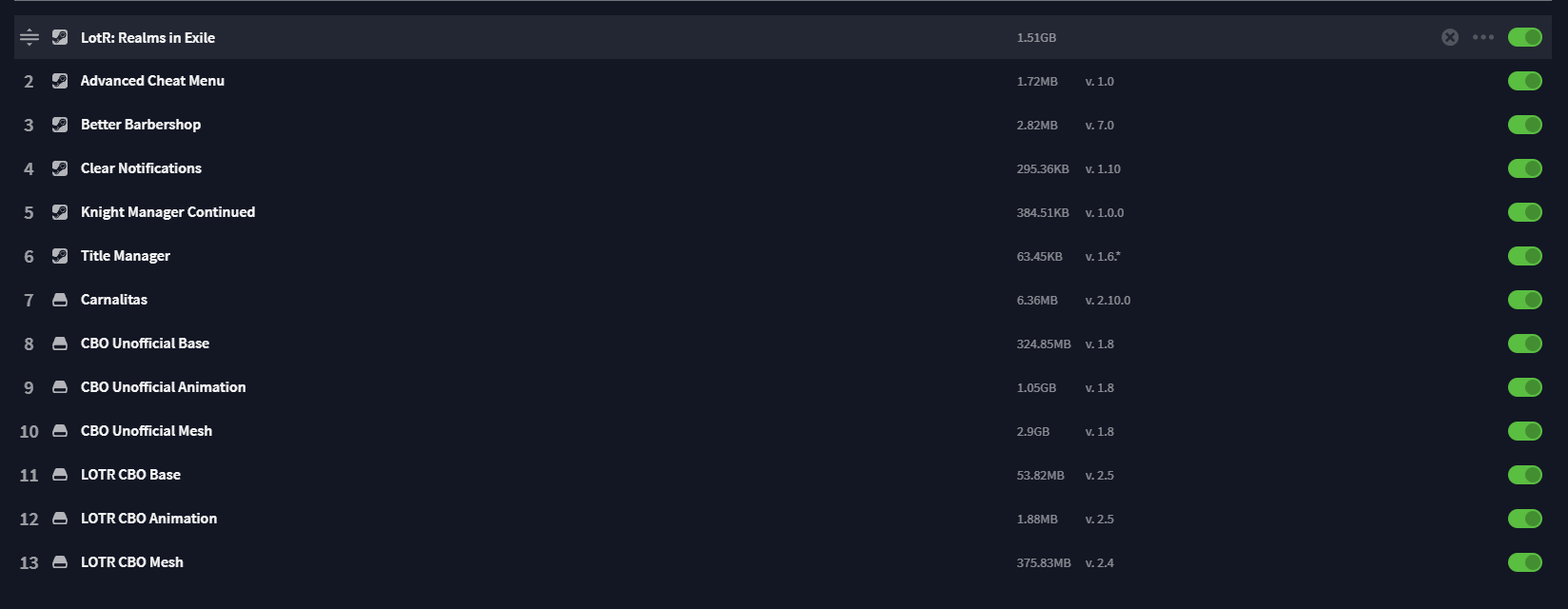Select the LotR: Realms in Exile mod name
The height and width of the screenshot is (609, 1568).
coord(147,38)
